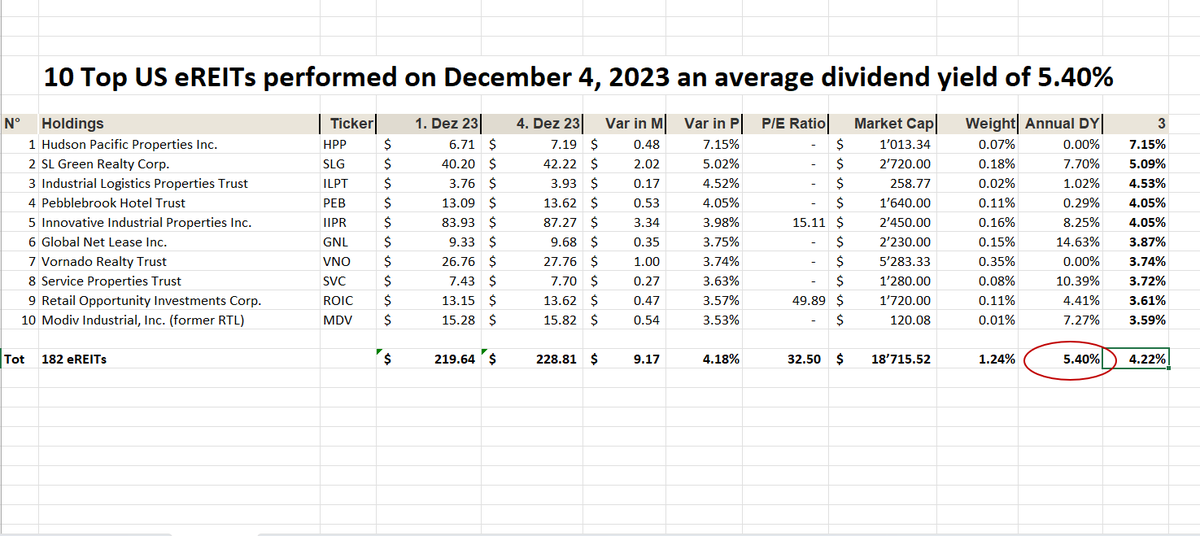Select the 15.11 P/E ratio for IIPR
This screenshot has width=1200, height=536.
point(808,222)
